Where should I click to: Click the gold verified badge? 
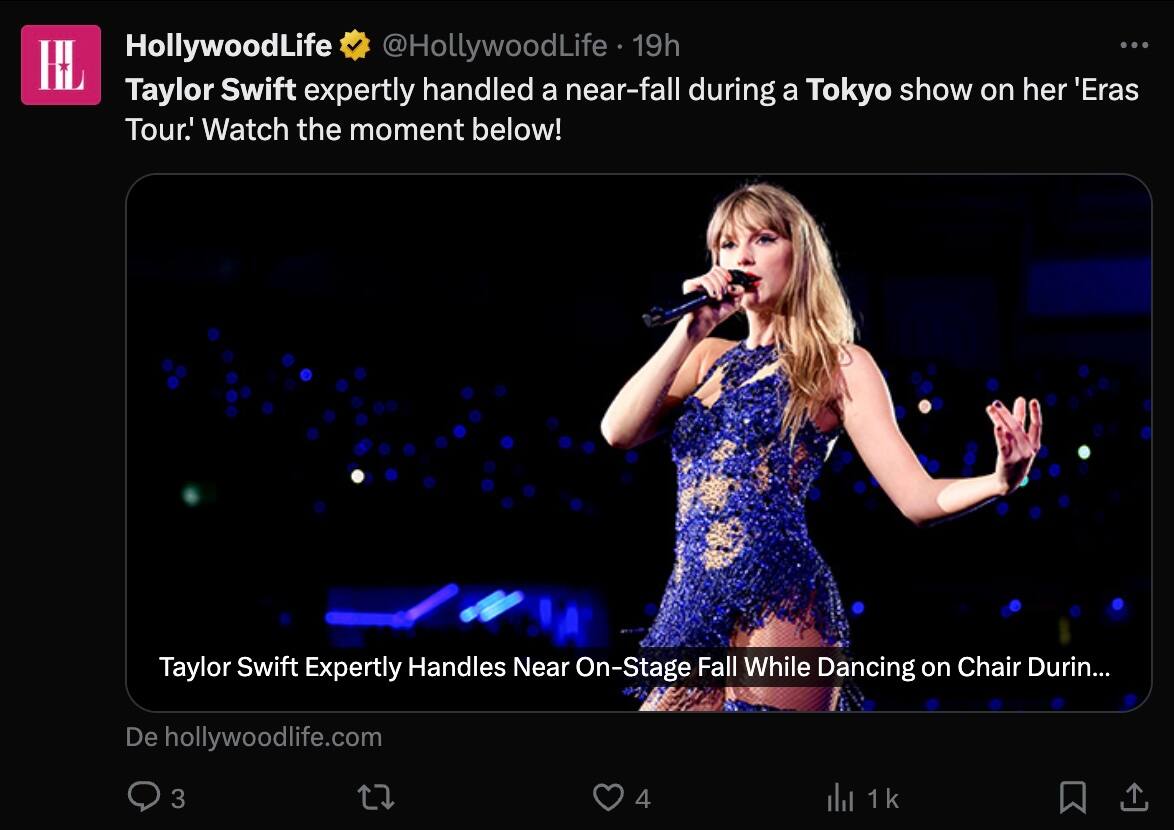pos(355,45)
